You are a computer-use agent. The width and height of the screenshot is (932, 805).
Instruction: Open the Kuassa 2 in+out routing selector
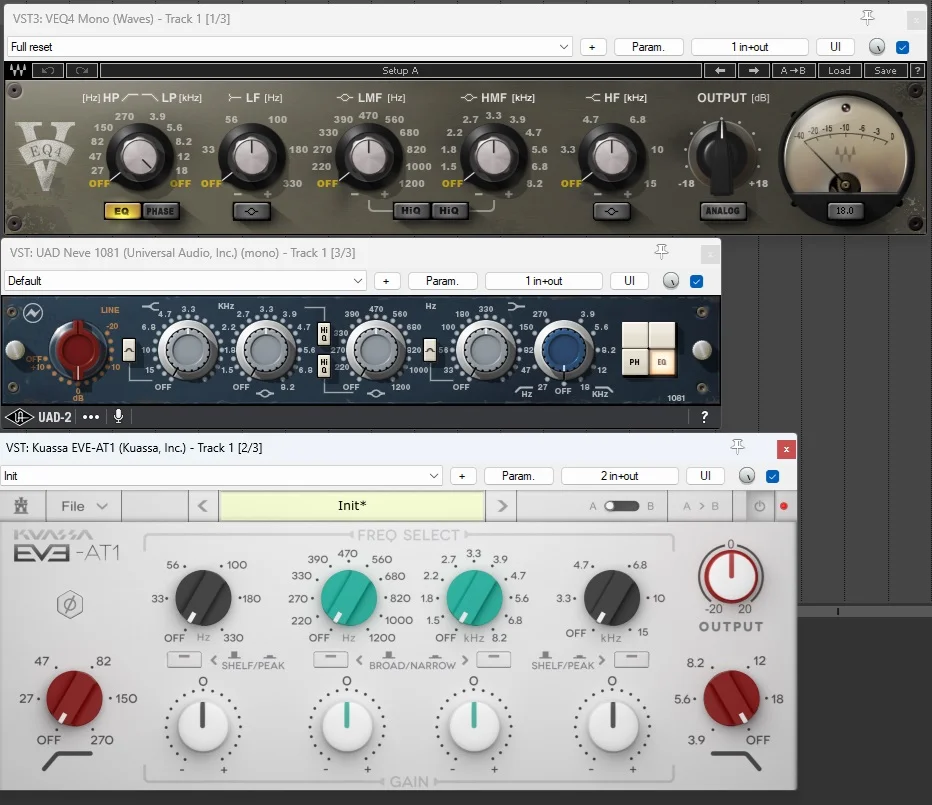[619, 476]
